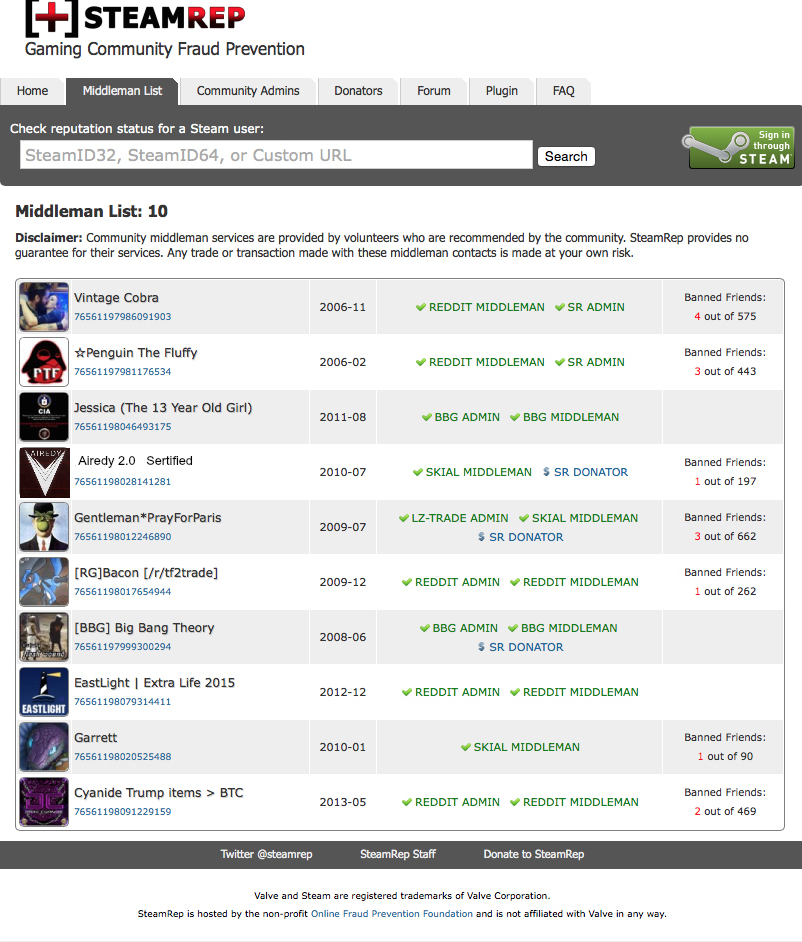Open Gentleman*PrayForParis profile name
The image size is (802, 942).
click(x=148, y=518)
